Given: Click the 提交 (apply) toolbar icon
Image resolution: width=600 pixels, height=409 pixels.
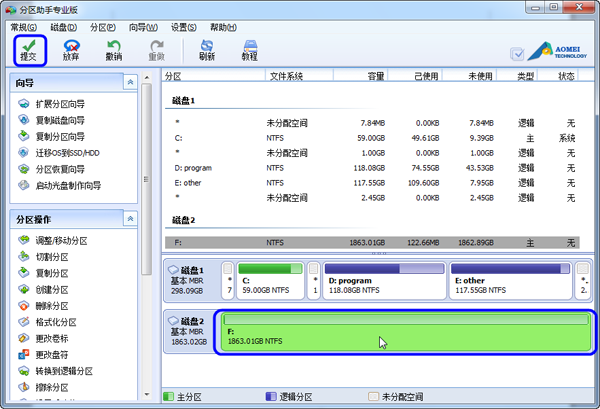Looking at the screenshot, I should point(30,50).
